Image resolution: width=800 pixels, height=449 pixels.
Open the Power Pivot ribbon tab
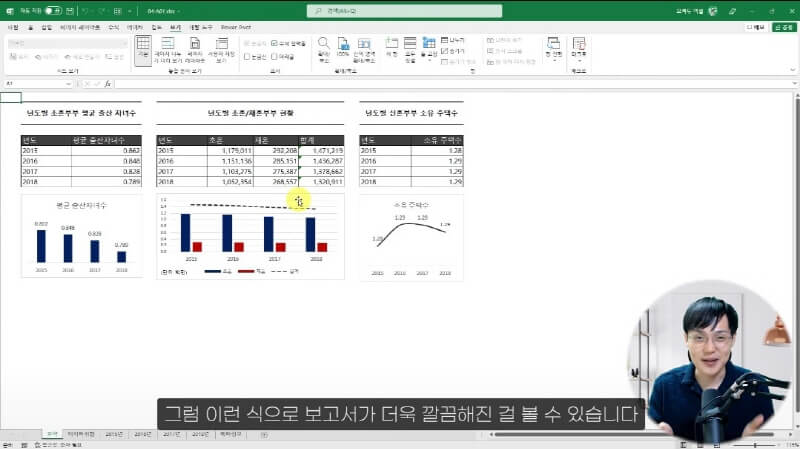click(236, 27)
